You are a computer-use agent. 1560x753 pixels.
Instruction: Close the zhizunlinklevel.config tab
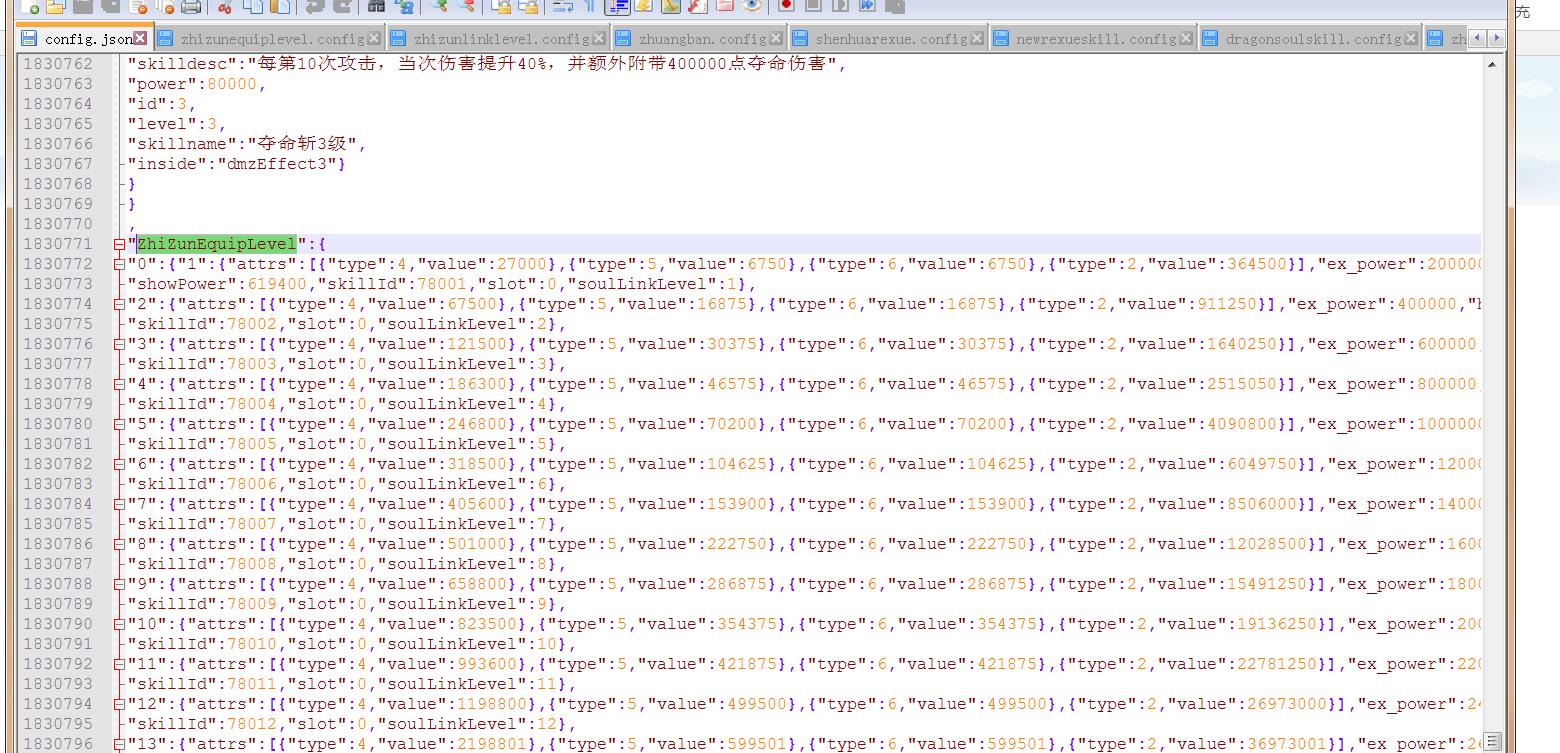599,39
